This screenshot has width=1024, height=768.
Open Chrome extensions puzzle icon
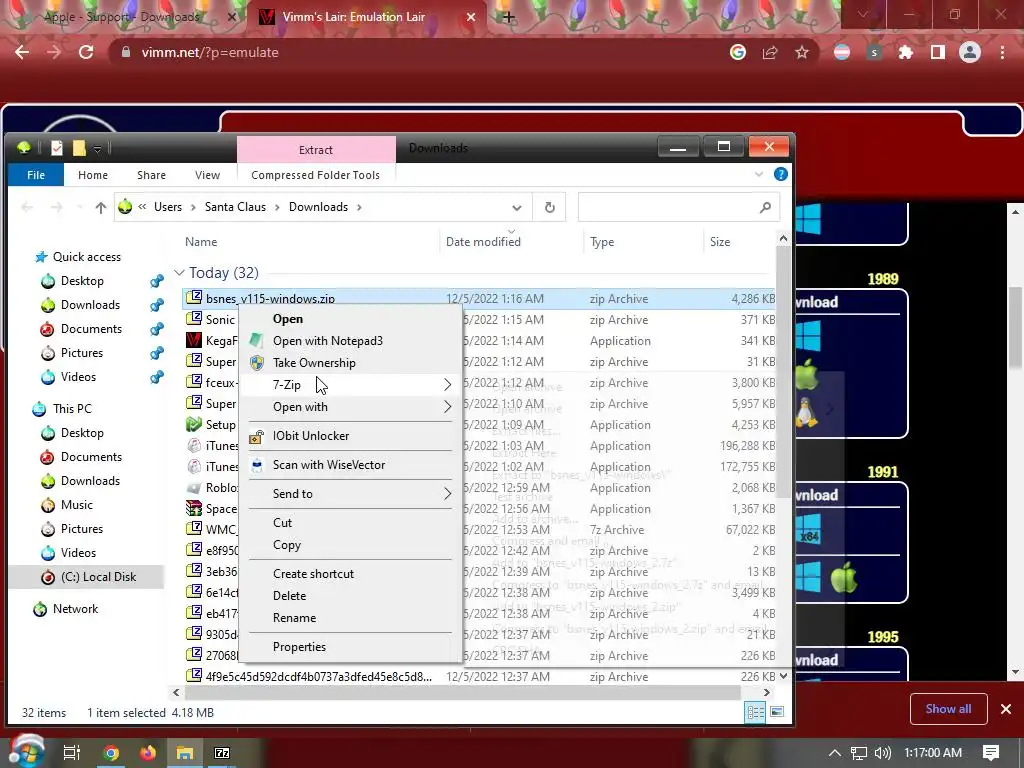point(906,52)
